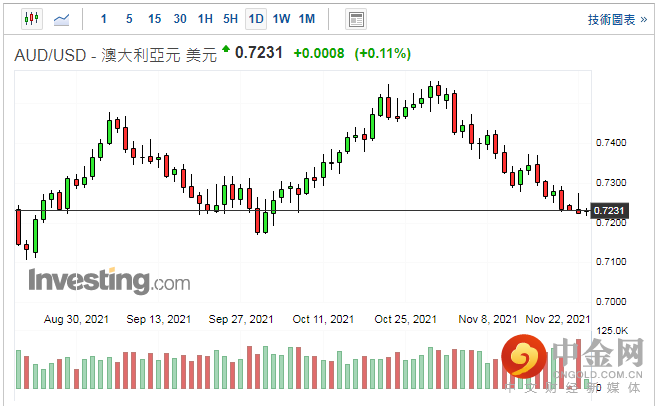Click the 0.7231 price marker on axis
Image resolution: width=658 pixels, height=406 pixels.
[x=609, y=210]
